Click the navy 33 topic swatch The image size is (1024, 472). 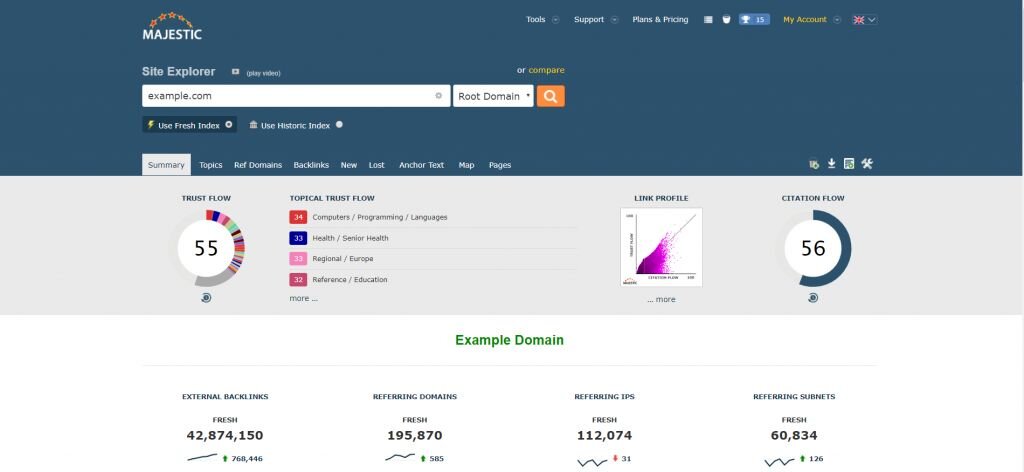pyautogui.click(x=298, y=238)
